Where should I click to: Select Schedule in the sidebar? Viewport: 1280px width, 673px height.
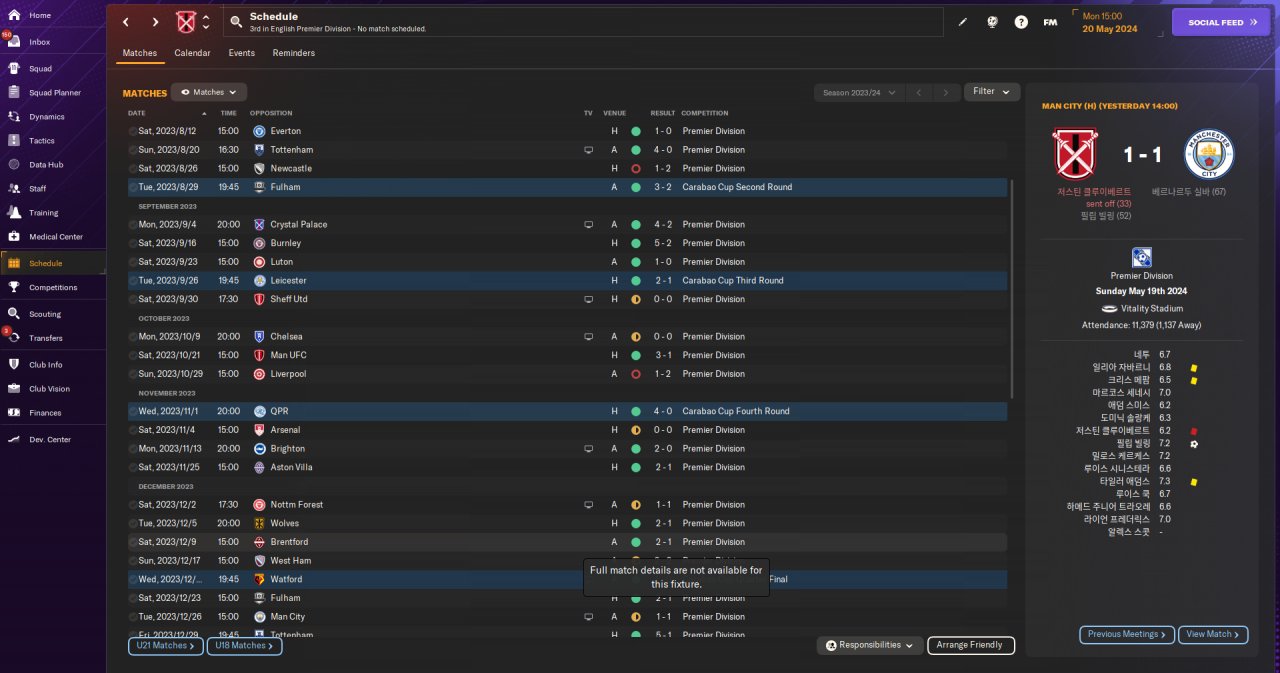pos(52,264)
